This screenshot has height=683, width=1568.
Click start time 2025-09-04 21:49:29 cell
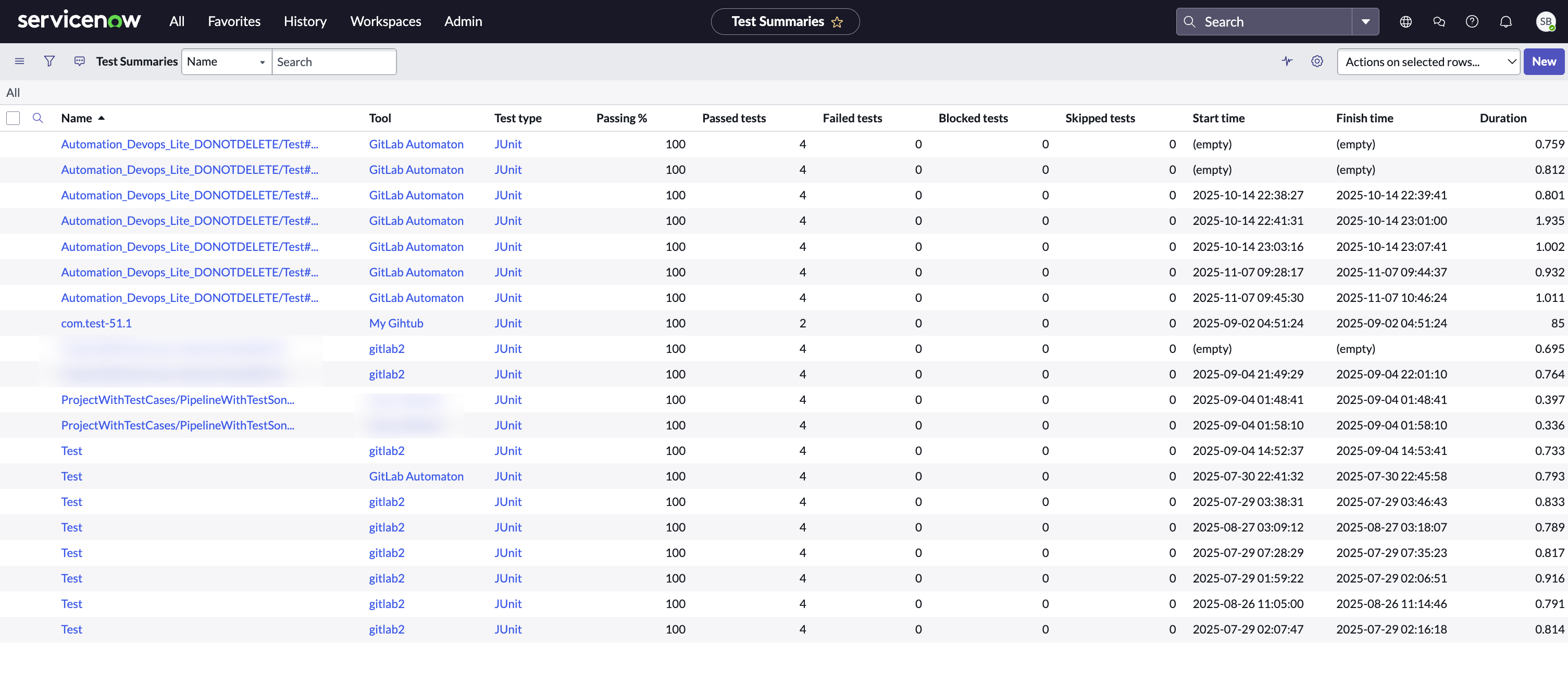[x=1248, y=374]
